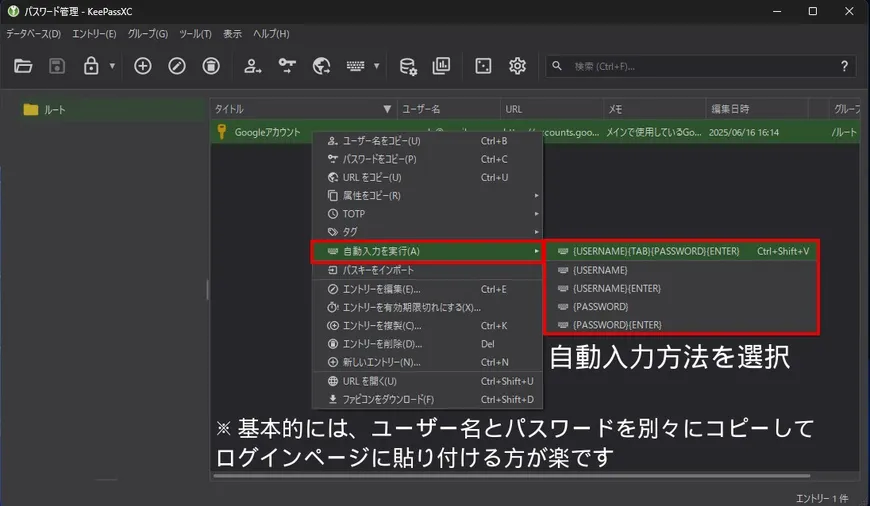The height and width of the screenshot is (506, 870).
Task: Expand タグ submenu
Action: coord(427,232)
